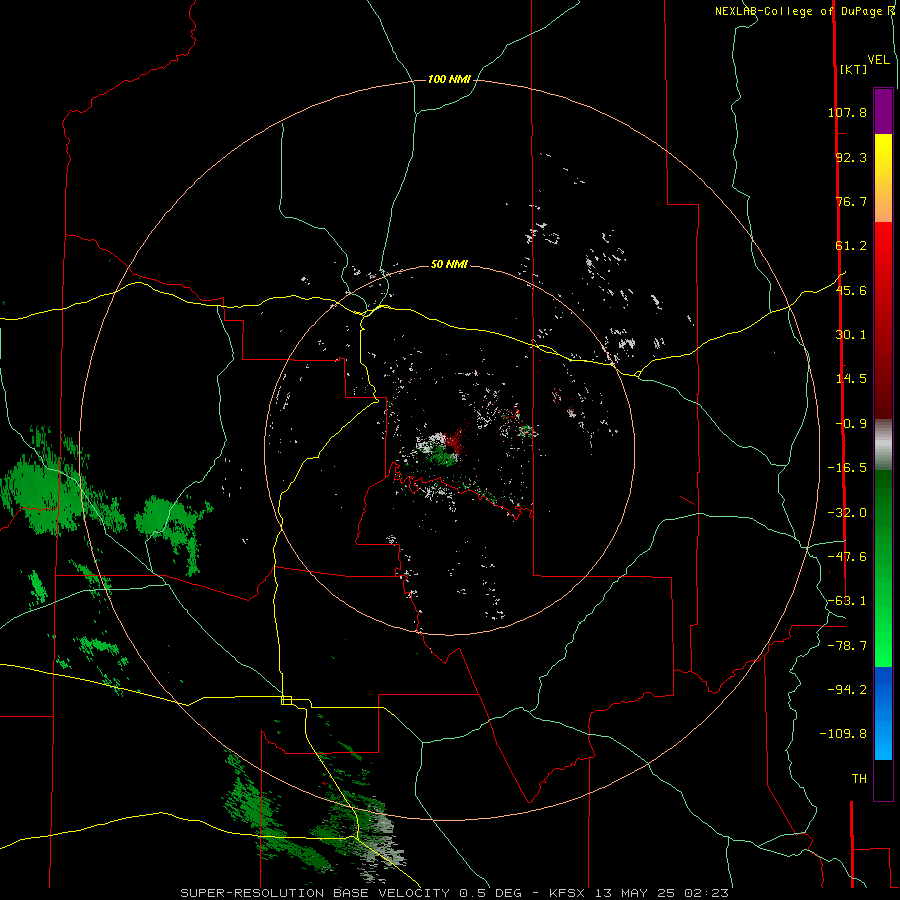The image size is (900, 900).
Task: Select the -16.5 velocity scale label
Action: [847, 468]
